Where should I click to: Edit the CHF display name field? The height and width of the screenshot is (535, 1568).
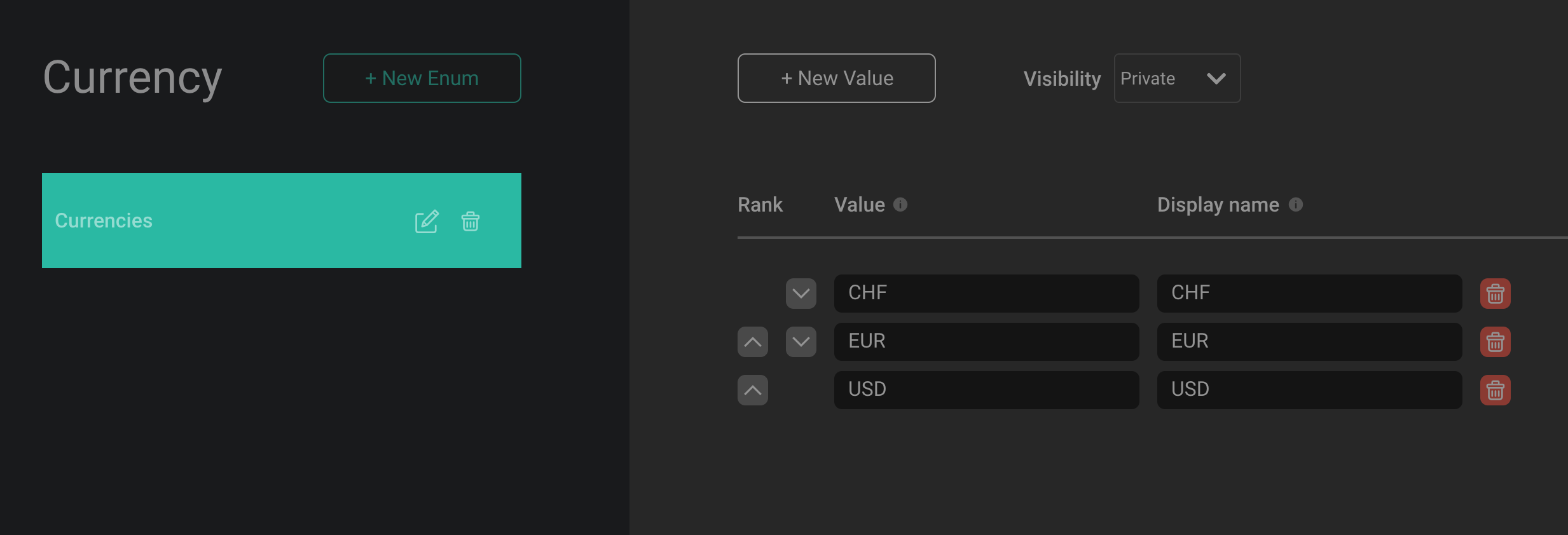[x=1309, y=294]
